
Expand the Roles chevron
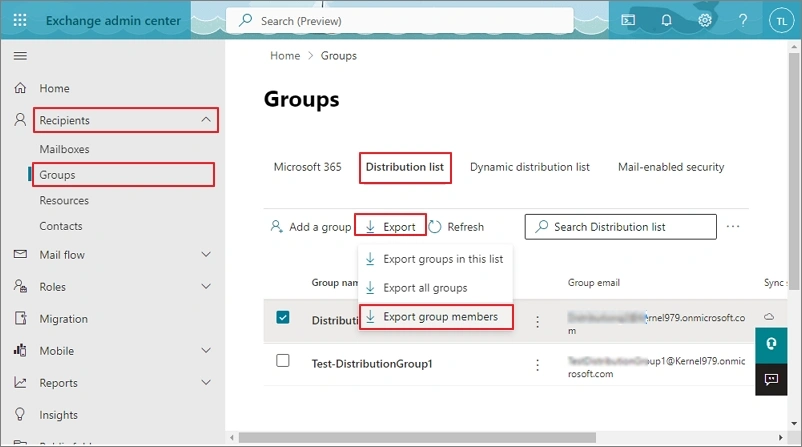click(x=206, y=286)
